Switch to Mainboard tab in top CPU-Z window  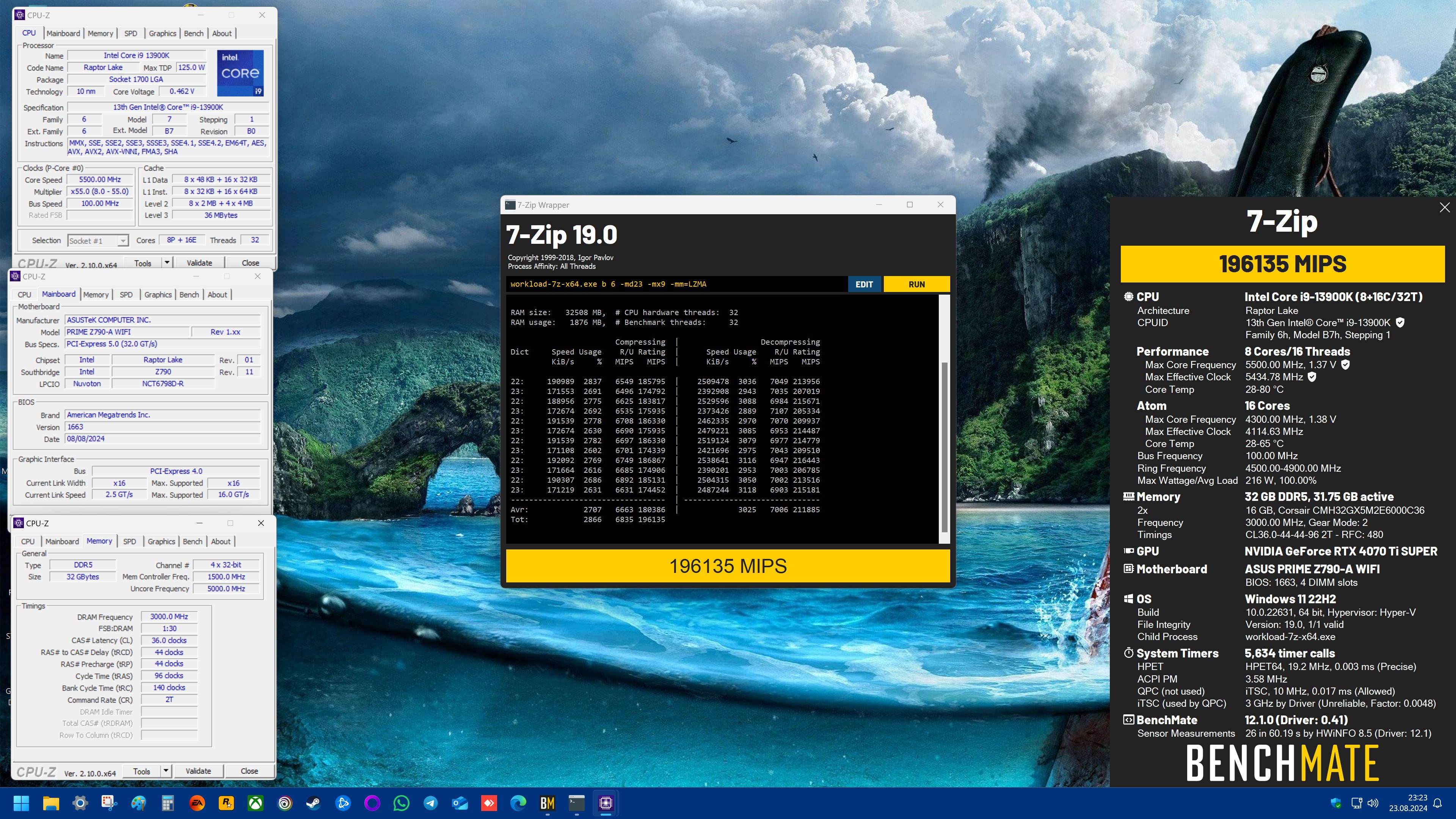(x=63, y=33)
